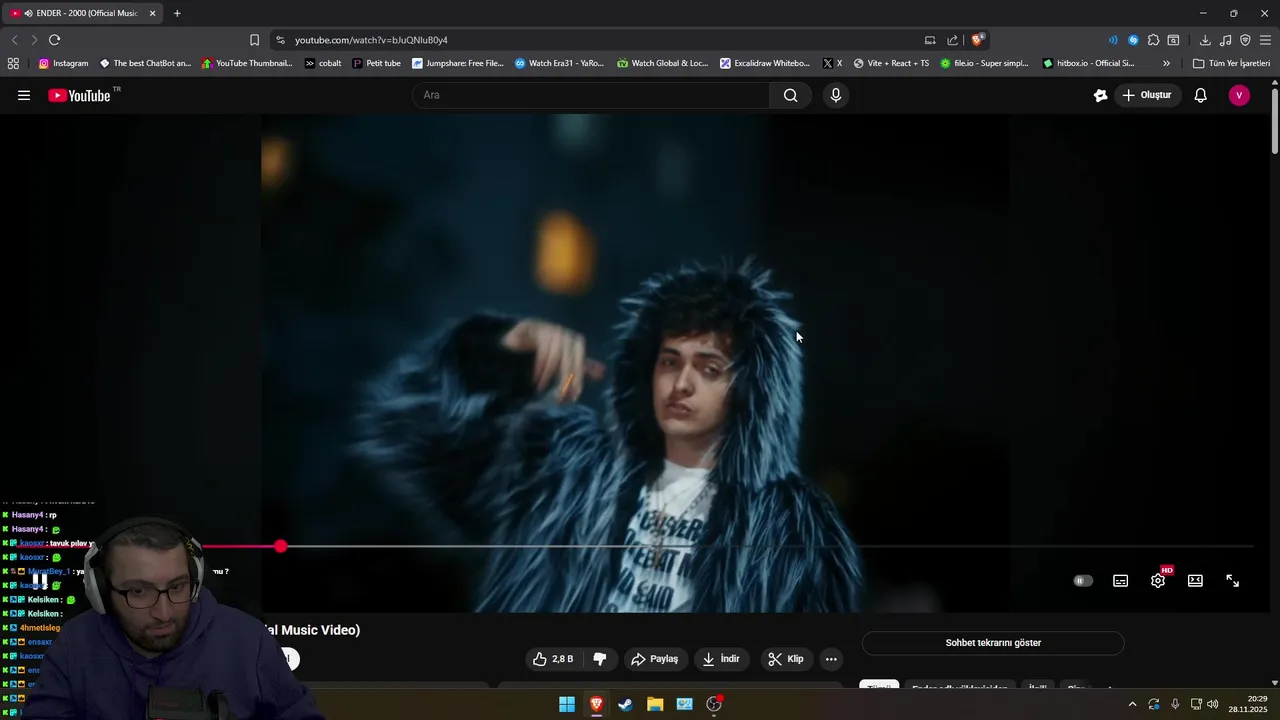Open a new browser tab with plus
Viewport: 1280px width, 720px height.
[x=177, y=13]
